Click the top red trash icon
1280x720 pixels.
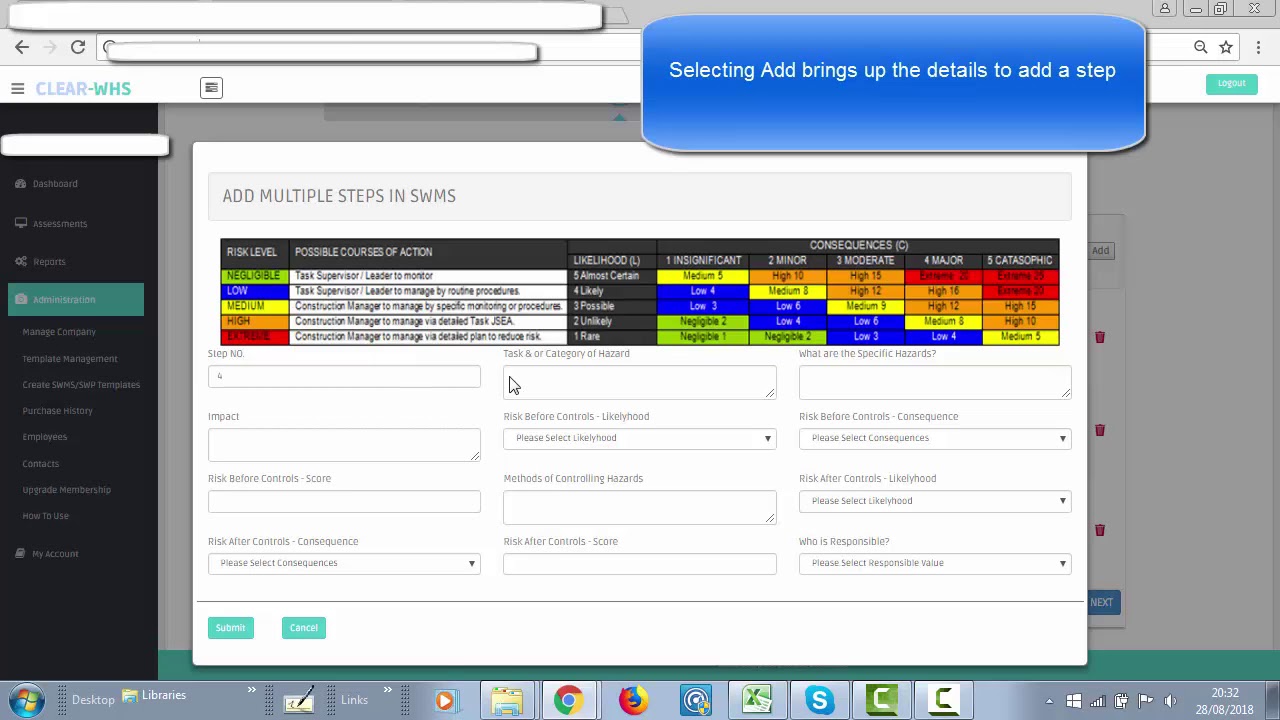point(1099,337)
